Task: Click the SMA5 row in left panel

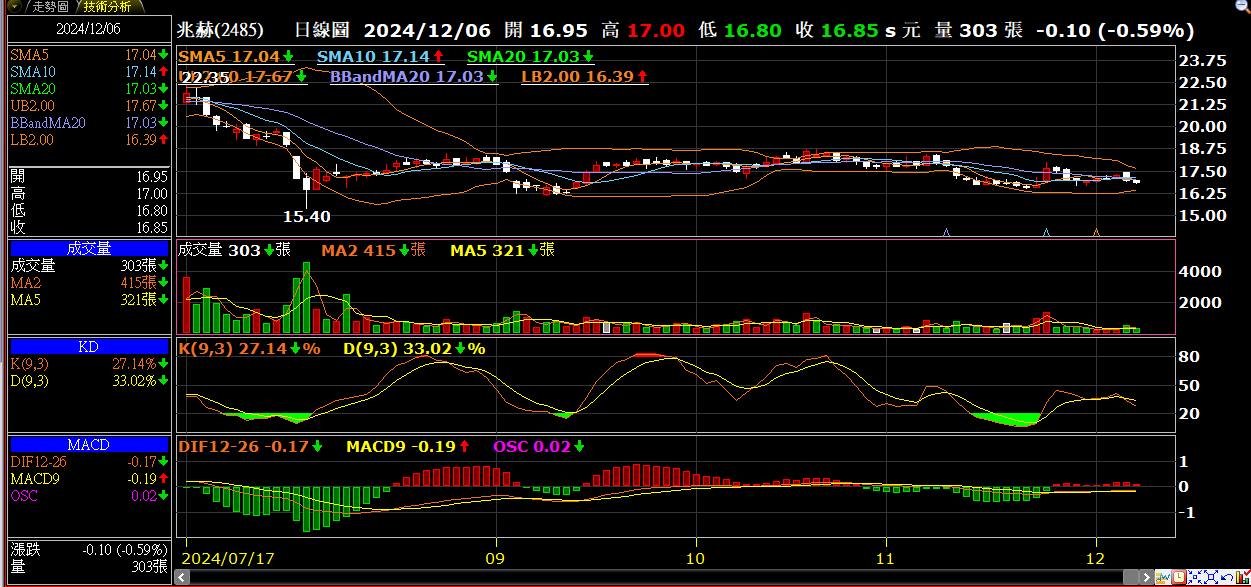Action: tap(89, 54)
